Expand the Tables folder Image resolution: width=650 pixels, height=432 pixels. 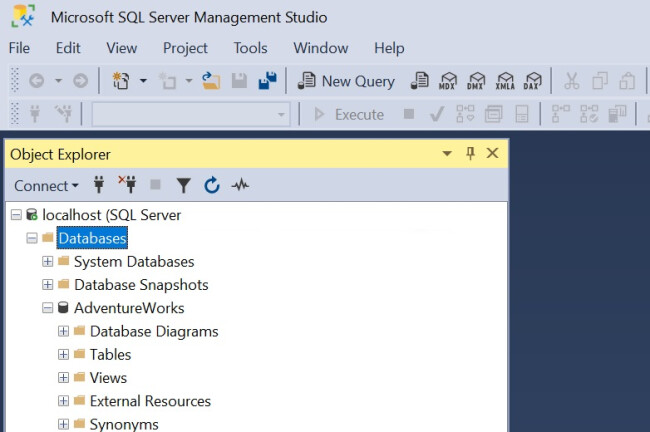point(63,354)
